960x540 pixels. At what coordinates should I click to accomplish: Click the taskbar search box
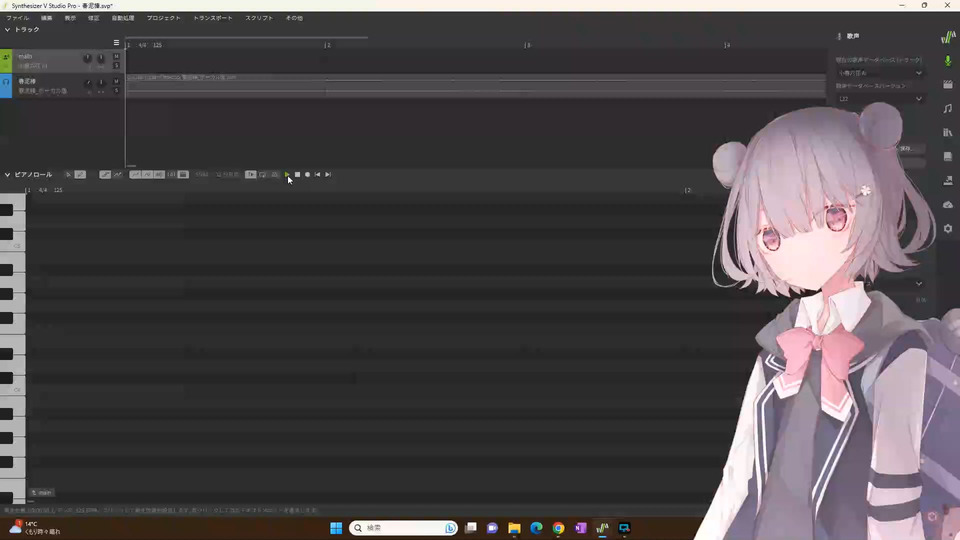[403, 528]
